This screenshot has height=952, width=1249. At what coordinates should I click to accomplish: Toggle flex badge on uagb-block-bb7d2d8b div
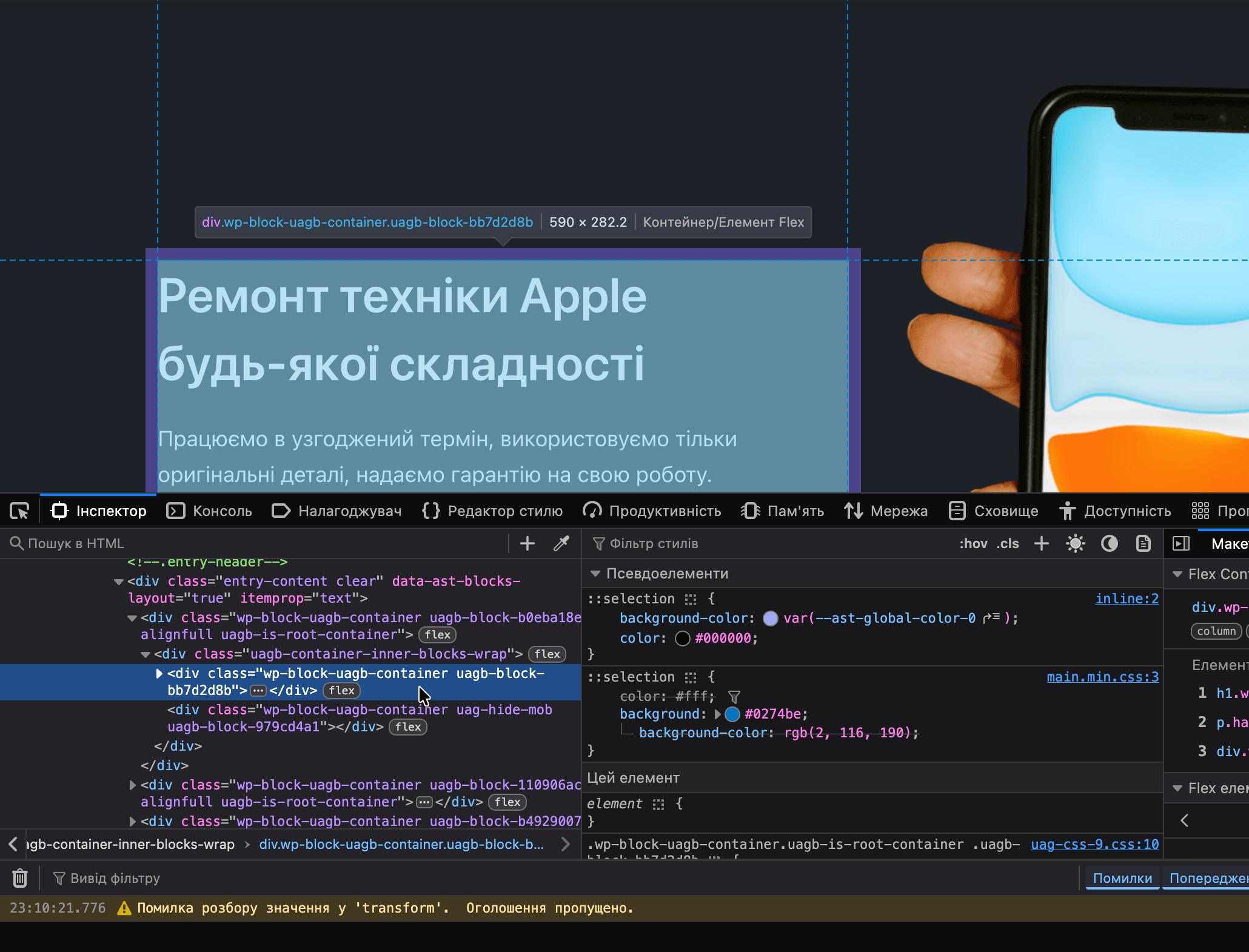[341, 691]
